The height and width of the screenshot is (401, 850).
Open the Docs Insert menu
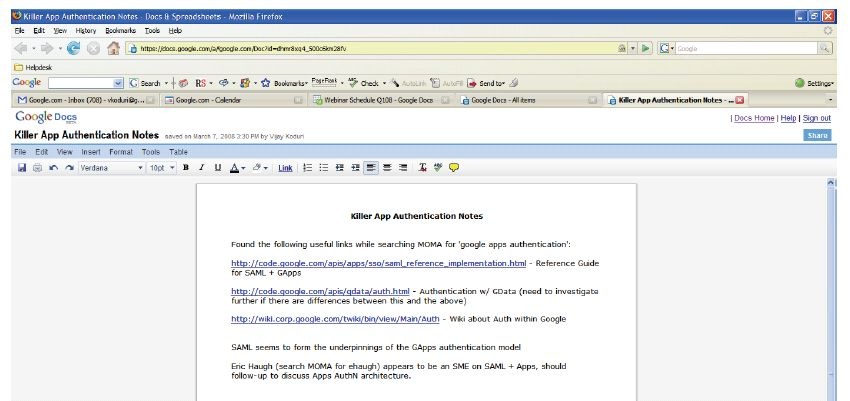[91, 152]
